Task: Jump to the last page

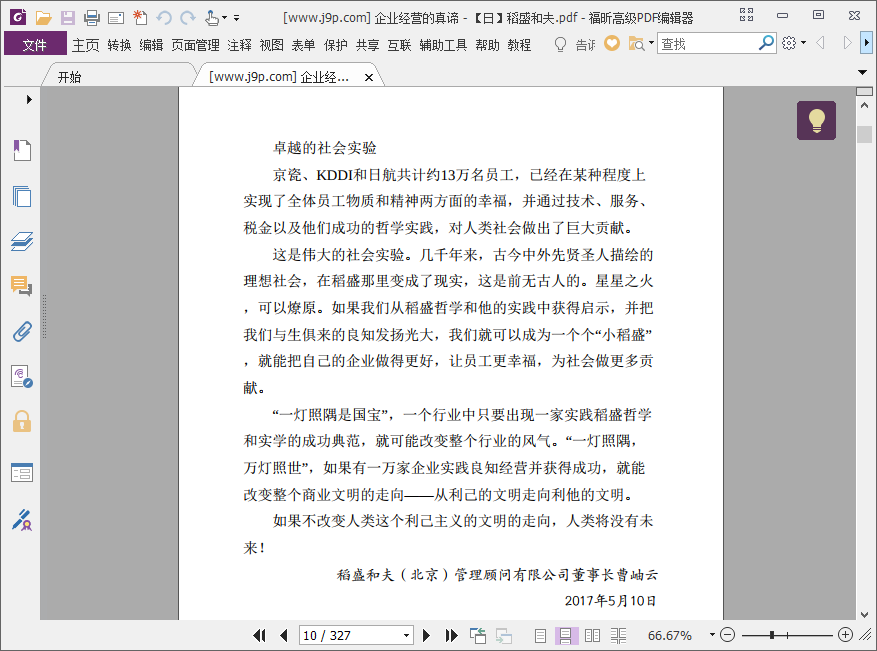Action: (451, 635)
